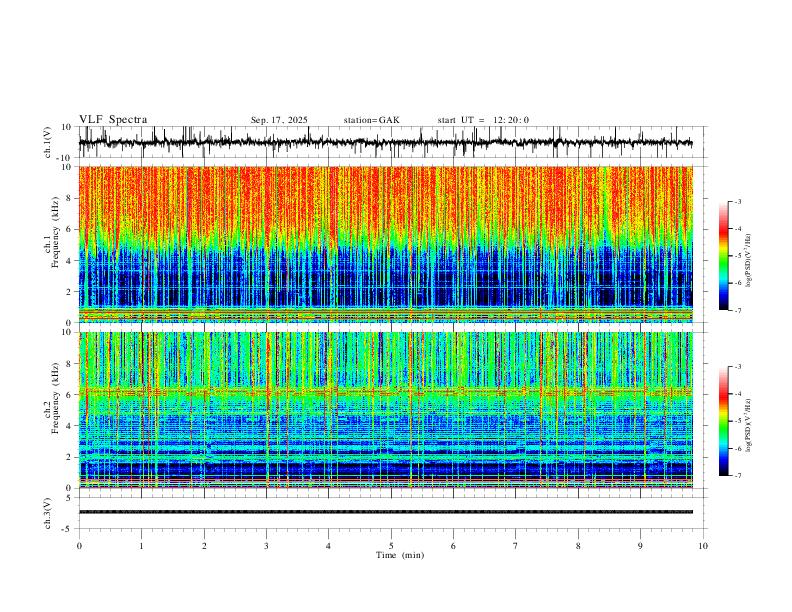Screen dimensions: 792x612
Task: Click the ch.1 voltage waveform trace
Action: (385, 142)
